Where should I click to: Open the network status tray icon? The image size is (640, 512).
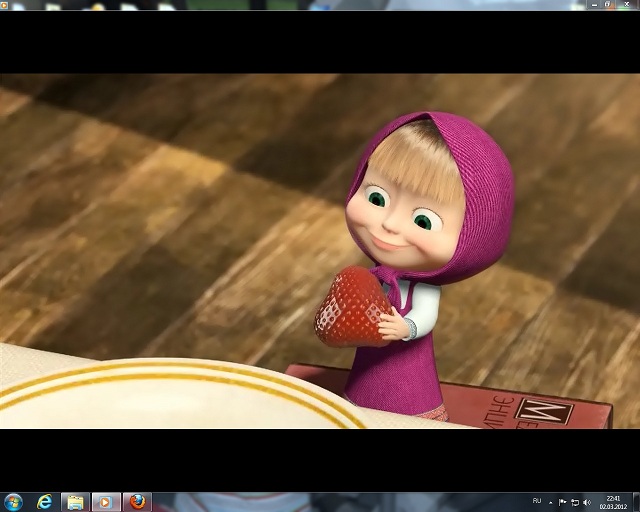click(x=575, y=502)
